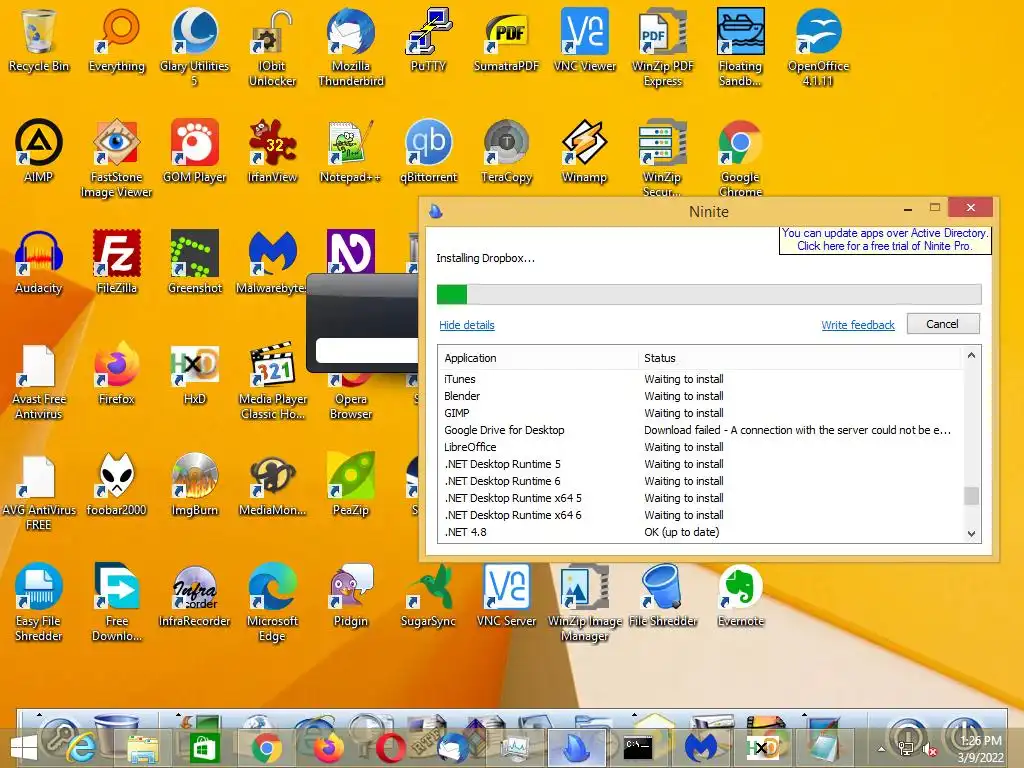Open Windows Store from the taskbar
The height and width of the screenshot is (768, 1024).
click(204, 748)
